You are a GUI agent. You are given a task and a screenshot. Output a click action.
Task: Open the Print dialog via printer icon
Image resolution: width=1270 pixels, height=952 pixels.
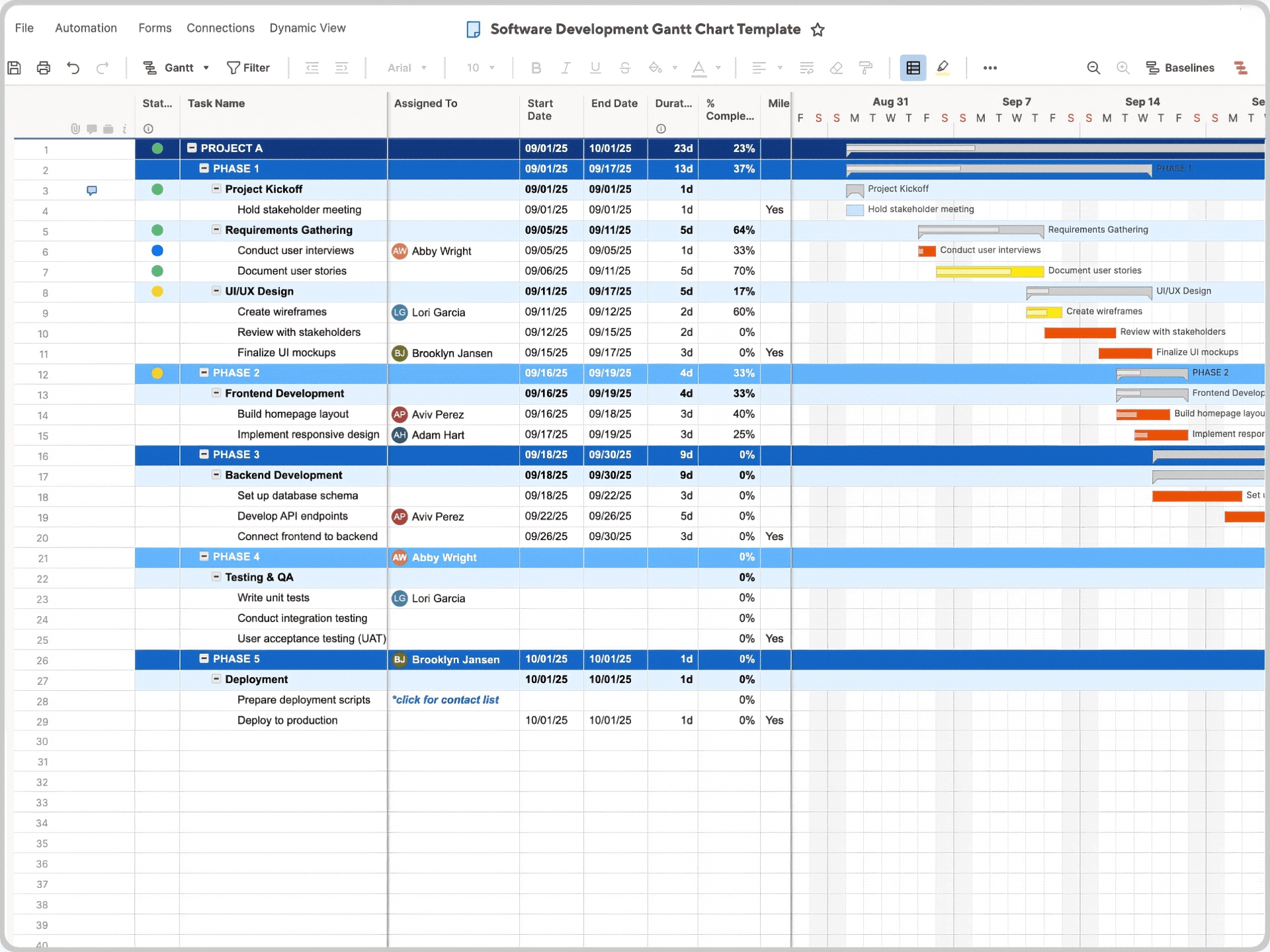pyautogui.click(x=43, y=67)
